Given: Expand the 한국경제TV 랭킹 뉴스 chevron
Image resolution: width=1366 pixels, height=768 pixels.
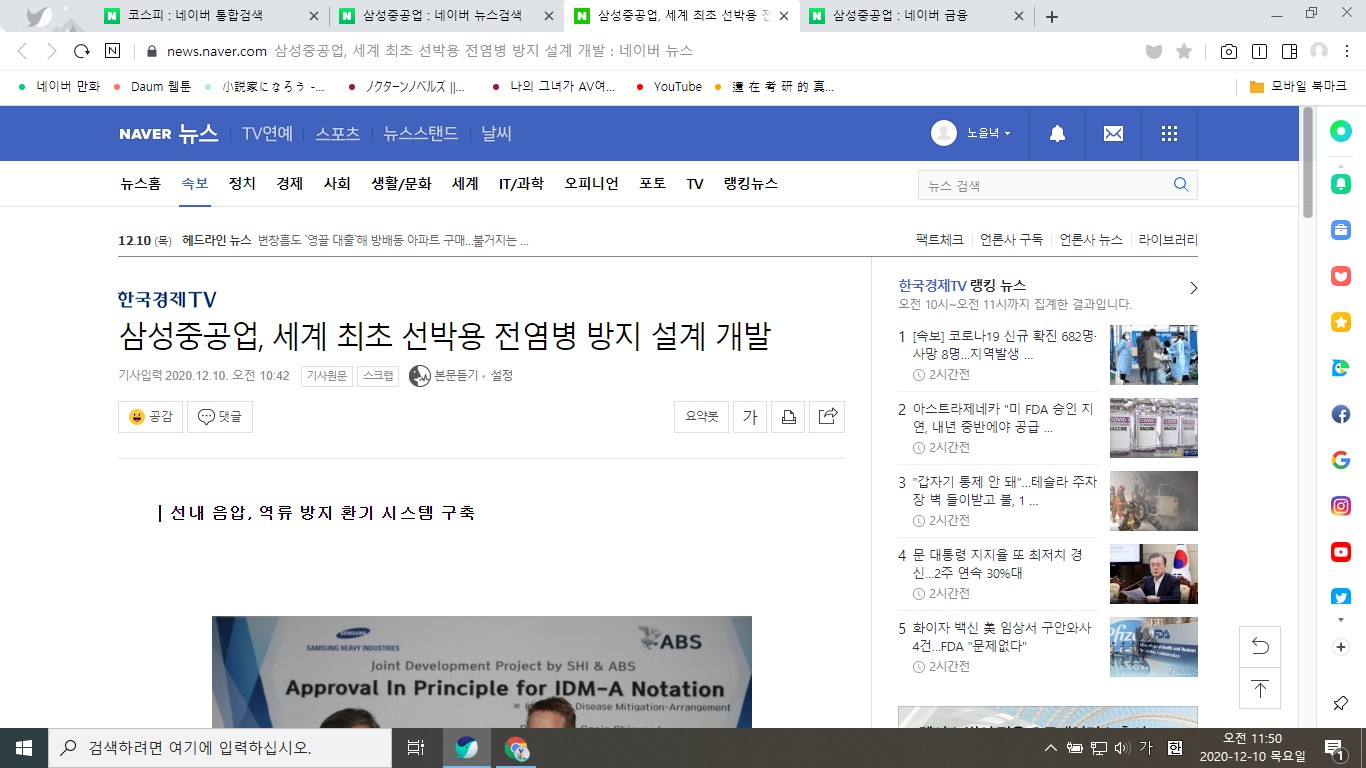Looking at the screenshot, I should click(x=1193, y=288).
